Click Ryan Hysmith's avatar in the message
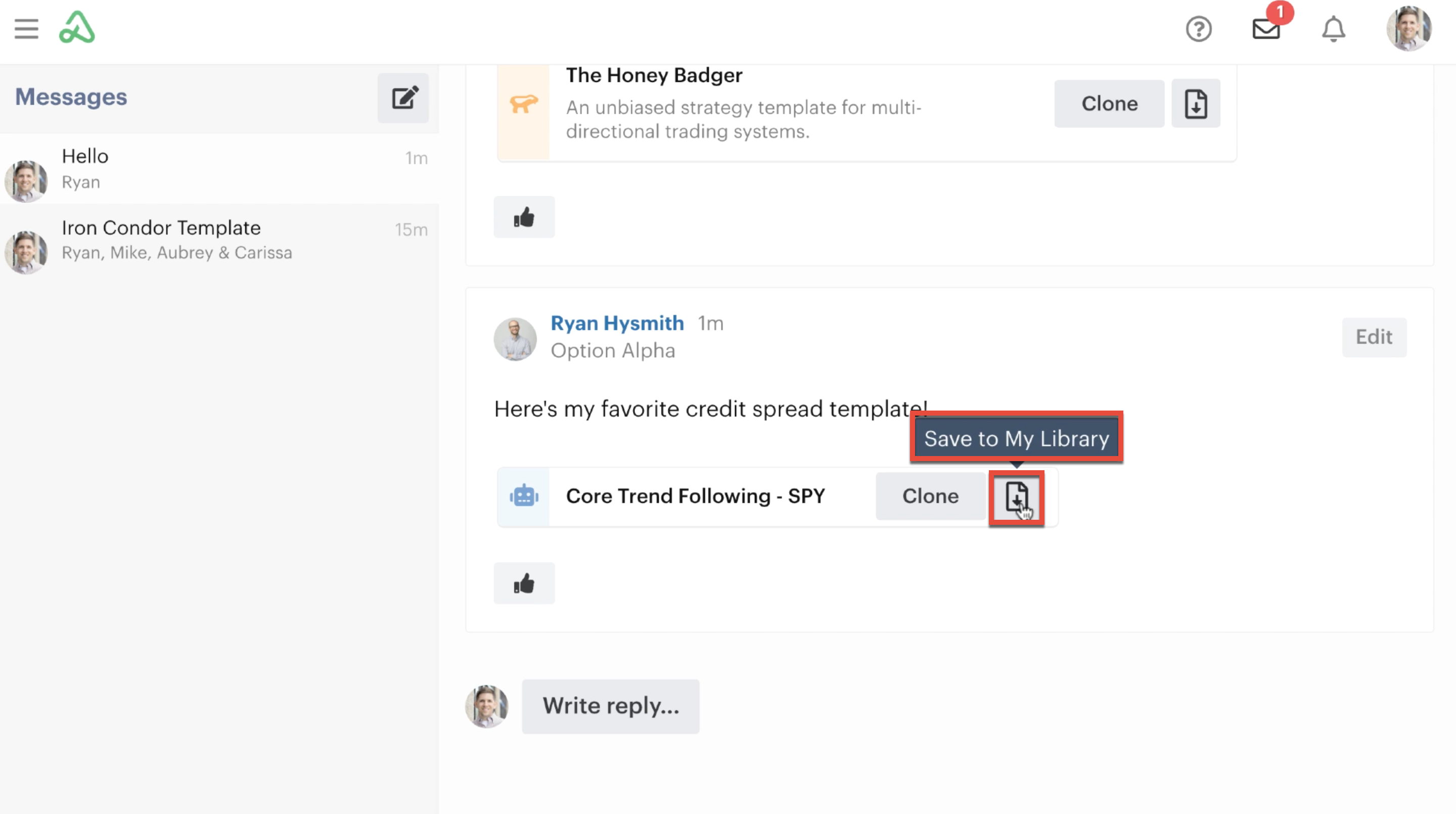 coord(515,339)
